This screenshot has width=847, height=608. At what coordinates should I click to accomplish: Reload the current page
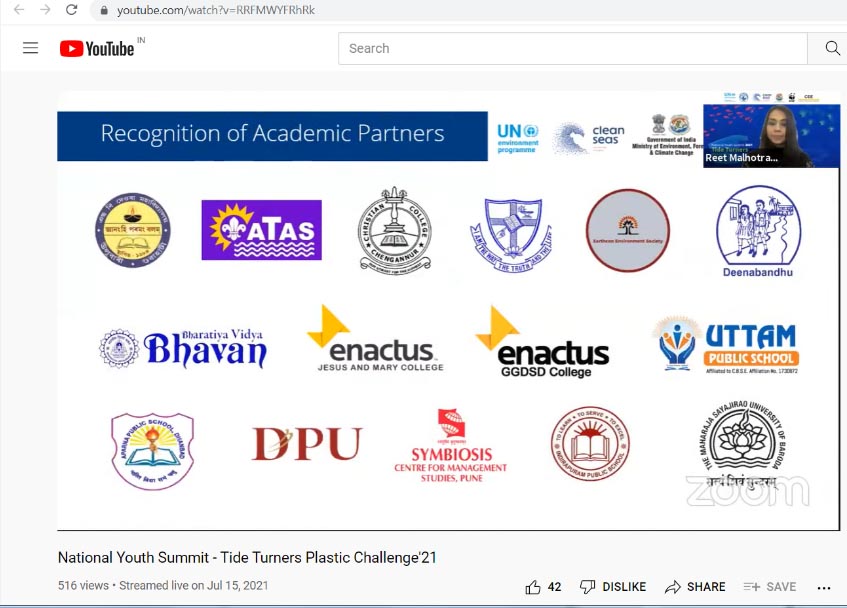click(71, 10)
